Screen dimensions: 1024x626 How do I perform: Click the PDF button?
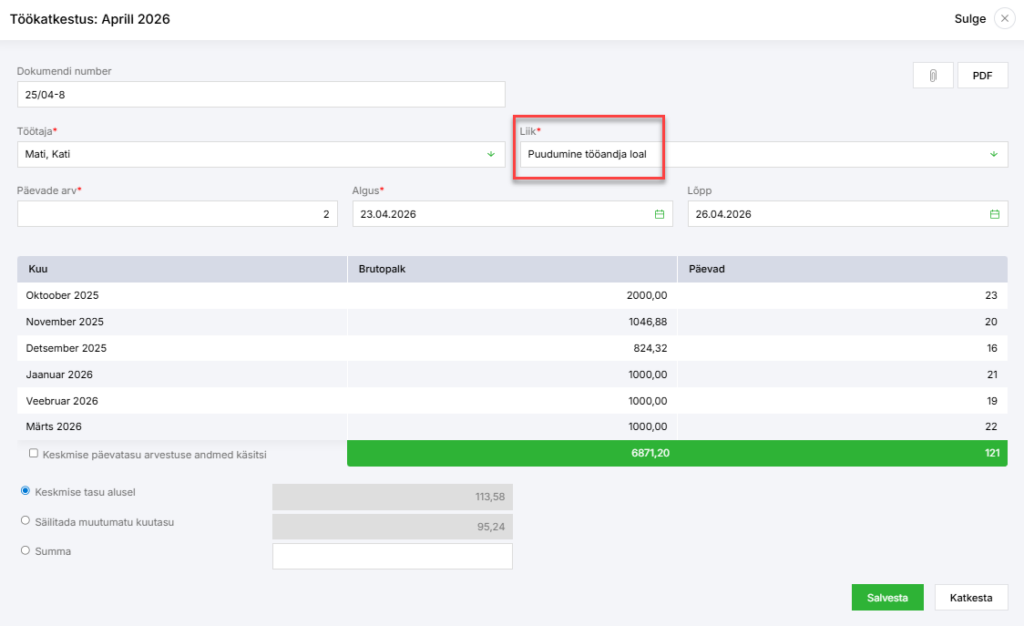[982, 76]
